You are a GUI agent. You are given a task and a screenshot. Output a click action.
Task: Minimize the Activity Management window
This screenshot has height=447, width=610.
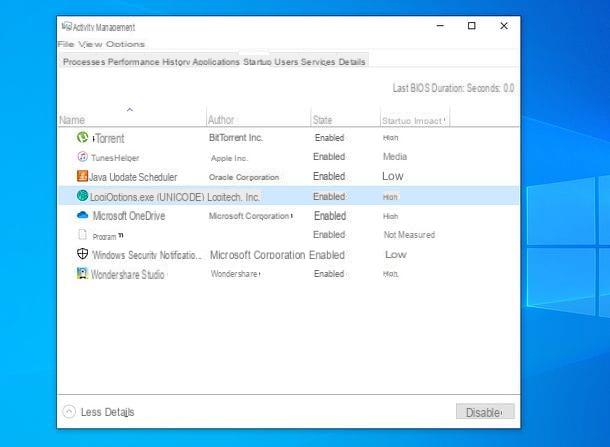pos(440,26)
